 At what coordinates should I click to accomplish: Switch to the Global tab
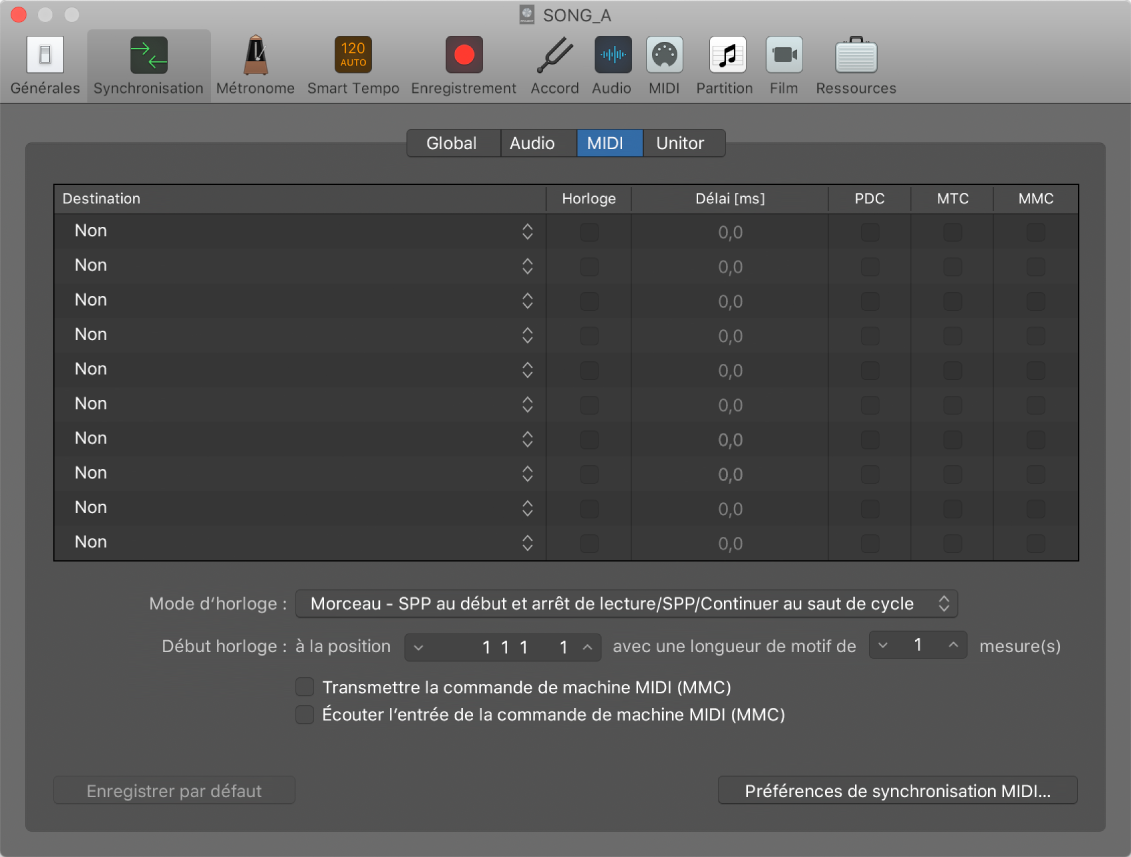(451, 143)
